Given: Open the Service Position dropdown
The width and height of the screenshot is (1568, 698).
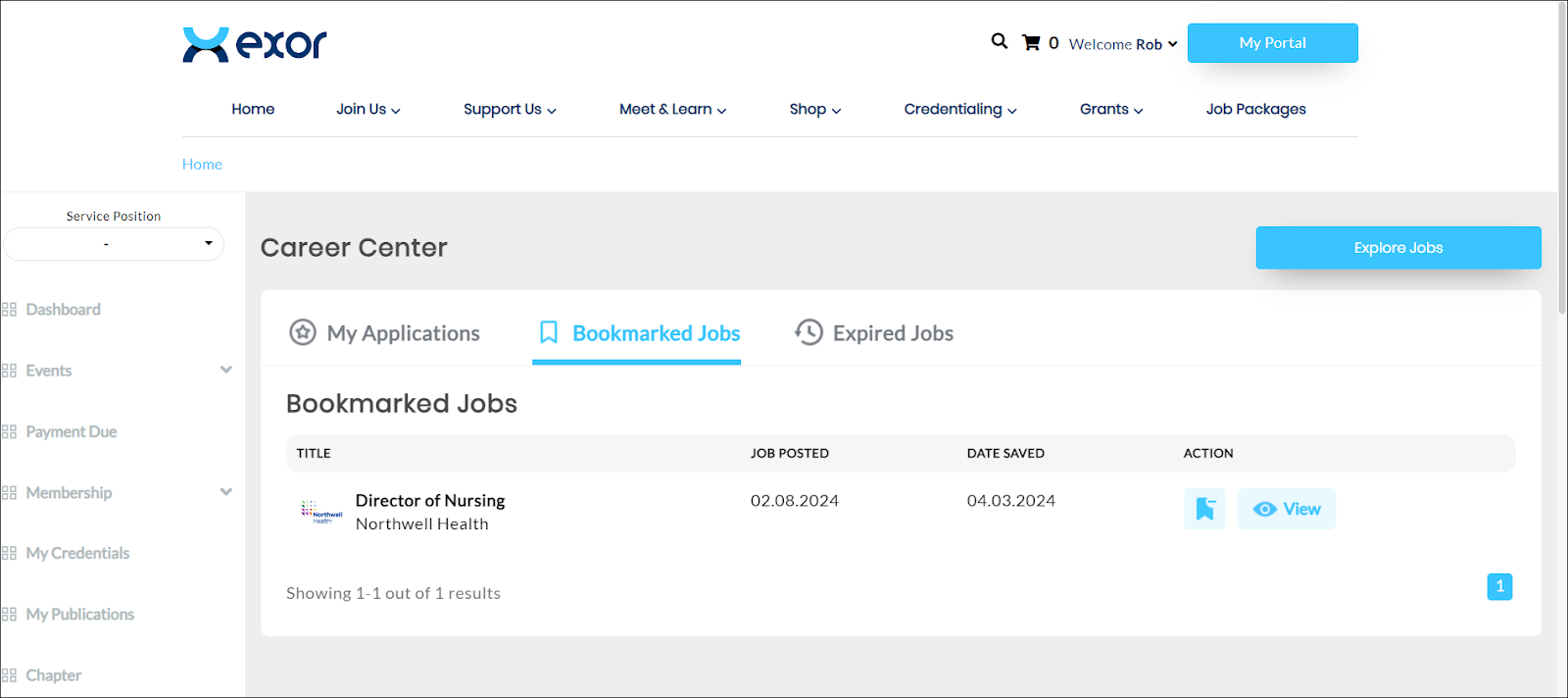Looking at the screenshot, I should [x=114, y=244].
